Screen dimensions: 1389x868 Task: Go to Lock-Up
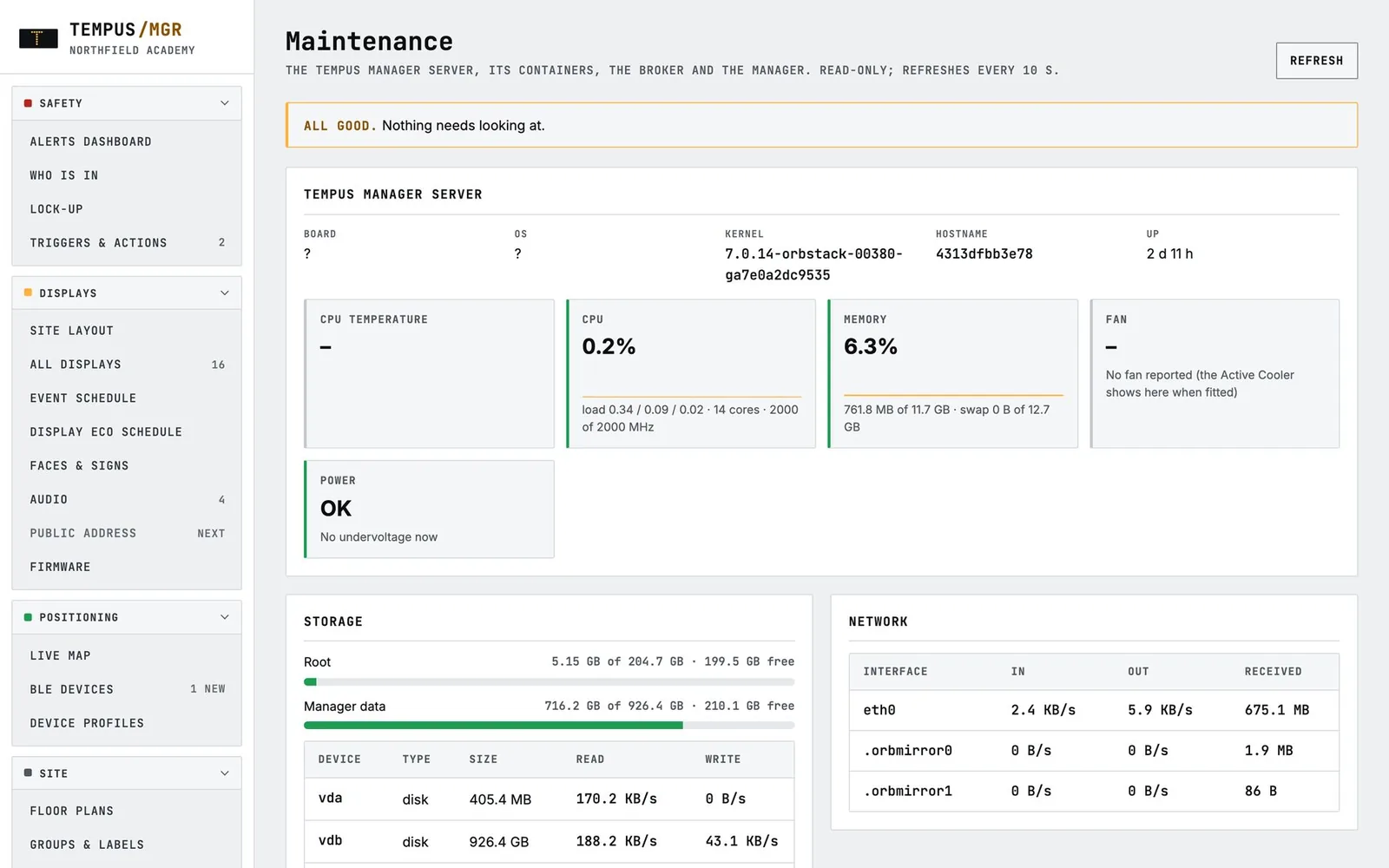(127, 209)
